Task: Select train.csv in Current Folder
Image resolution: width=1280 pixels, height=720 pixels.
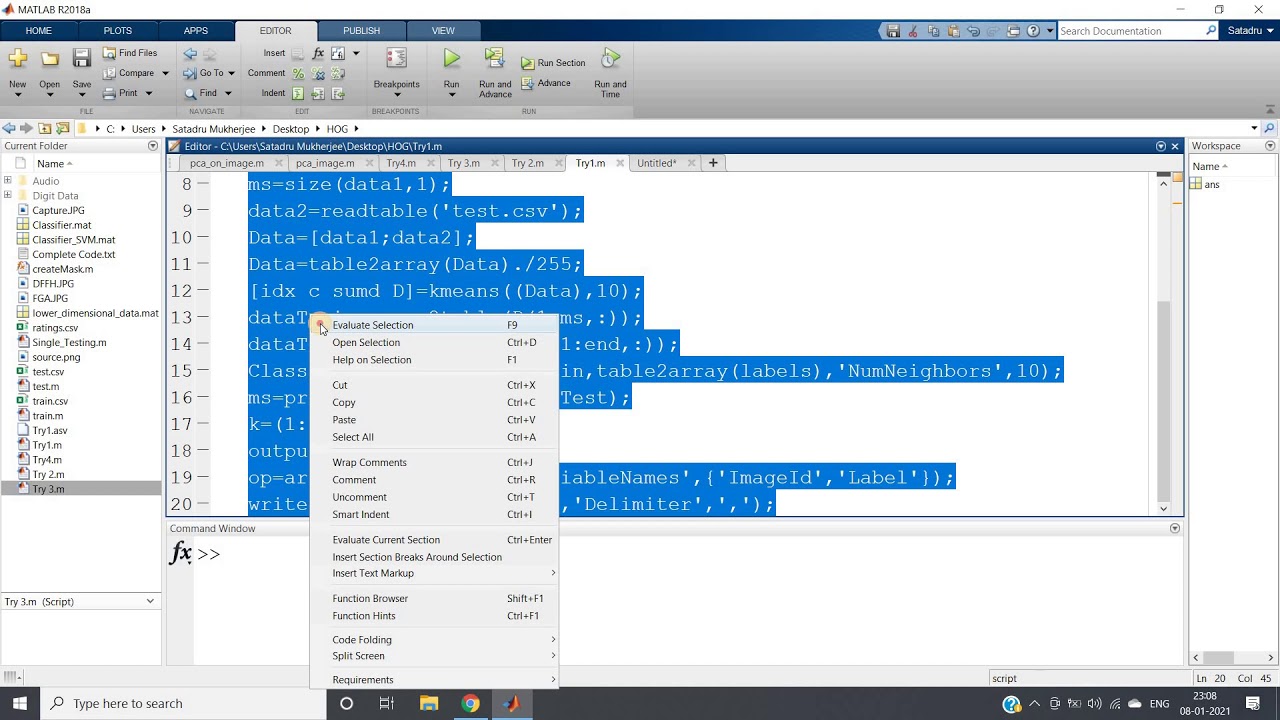Action: (x=50, y=401)
